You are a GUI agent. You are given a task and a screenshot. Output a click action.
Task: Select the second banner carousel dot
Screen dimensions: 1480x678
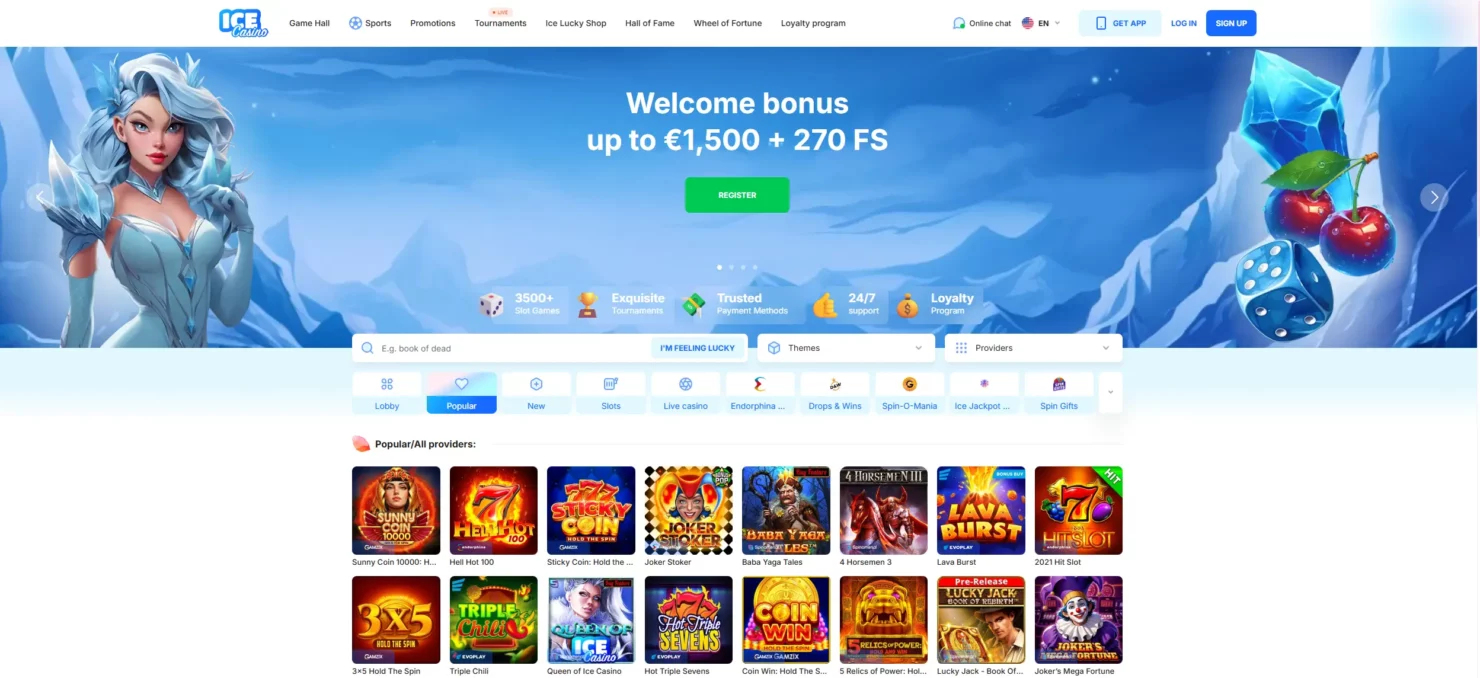coord(731,267)
